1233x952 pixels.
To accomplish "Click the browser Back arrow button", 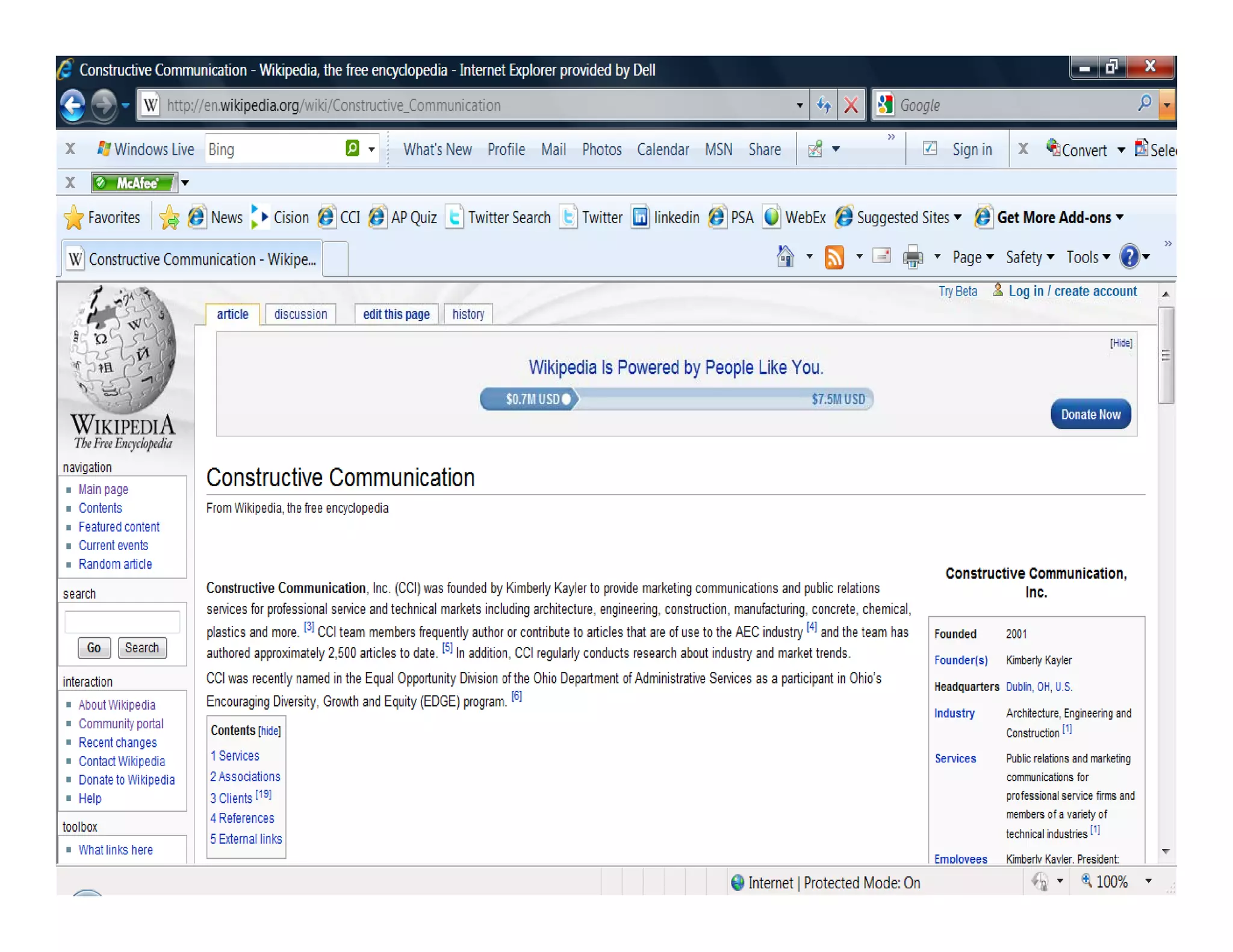I will tap(73, 106).
